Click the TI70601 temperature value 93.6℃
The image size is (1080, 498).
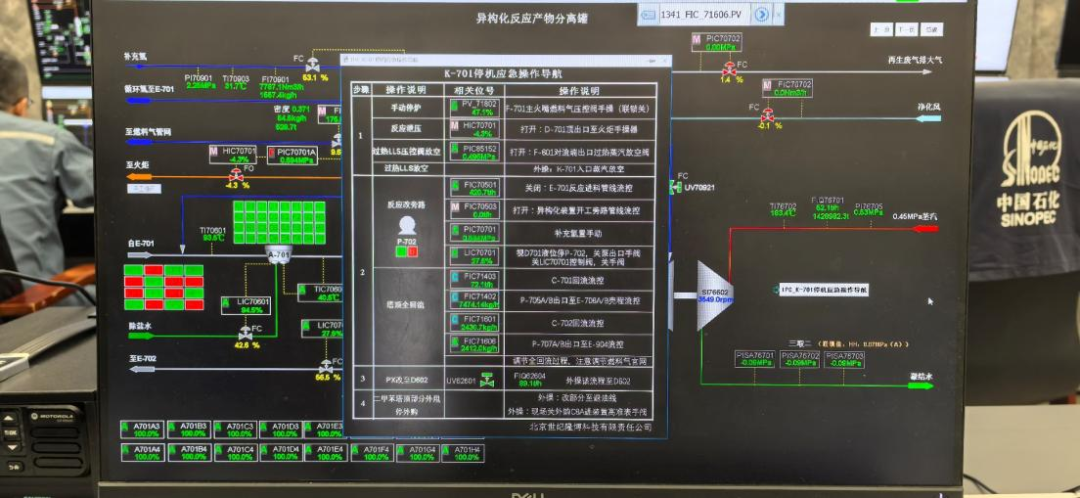(x=212, y=238)
